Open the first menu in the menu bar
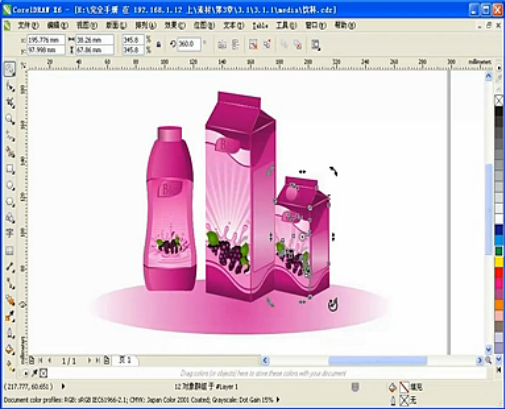The width and height of the screenshot is (505, 409). (x=28, y=25)
